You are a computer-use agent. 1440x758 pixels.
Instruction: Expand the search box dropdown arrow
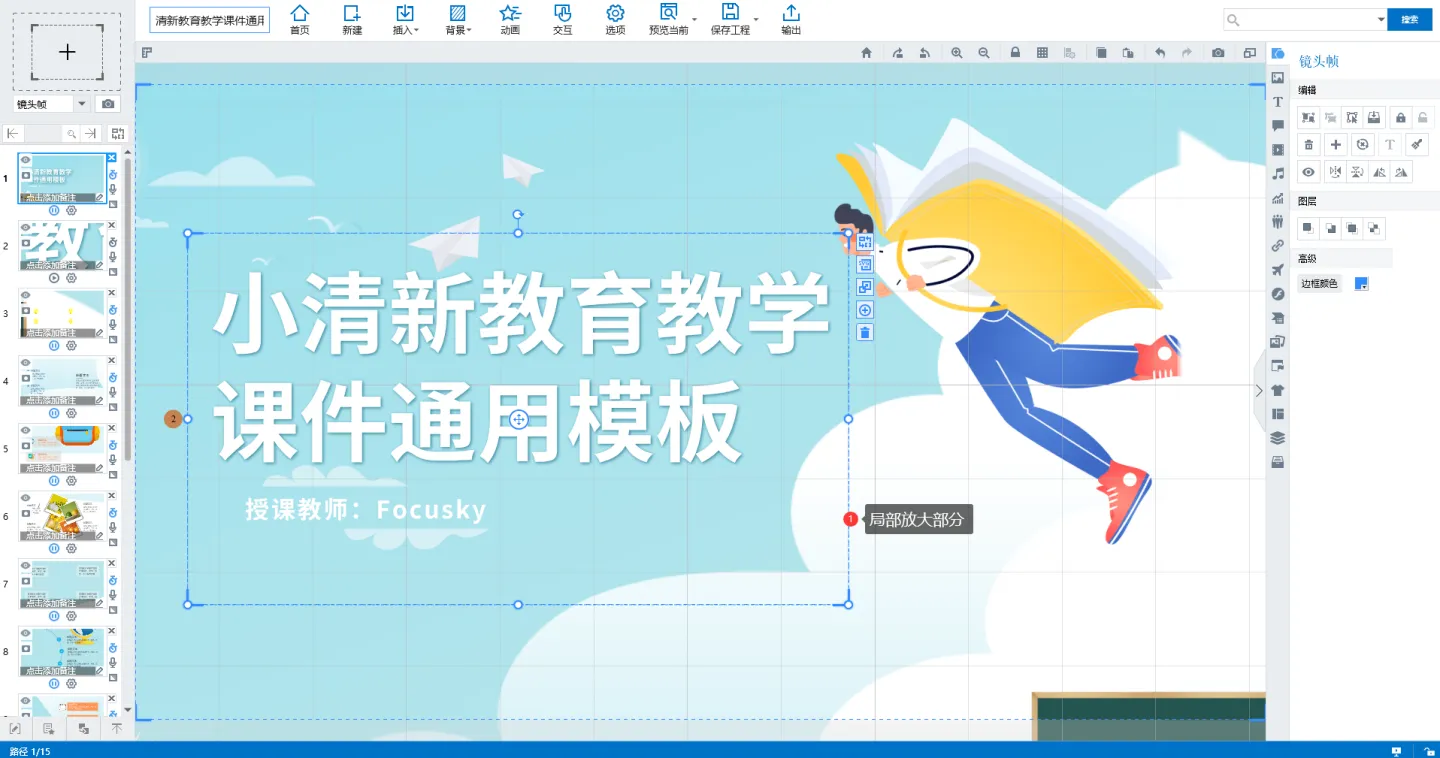click(x=1381, y=19)
